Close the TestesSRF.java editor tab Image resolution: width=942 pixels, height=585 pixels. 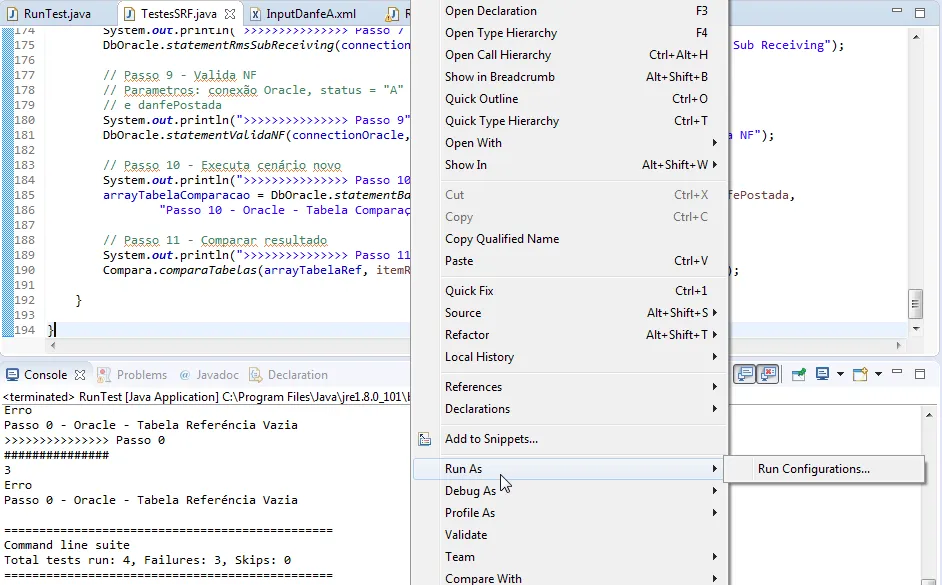(x=231, y=14)
